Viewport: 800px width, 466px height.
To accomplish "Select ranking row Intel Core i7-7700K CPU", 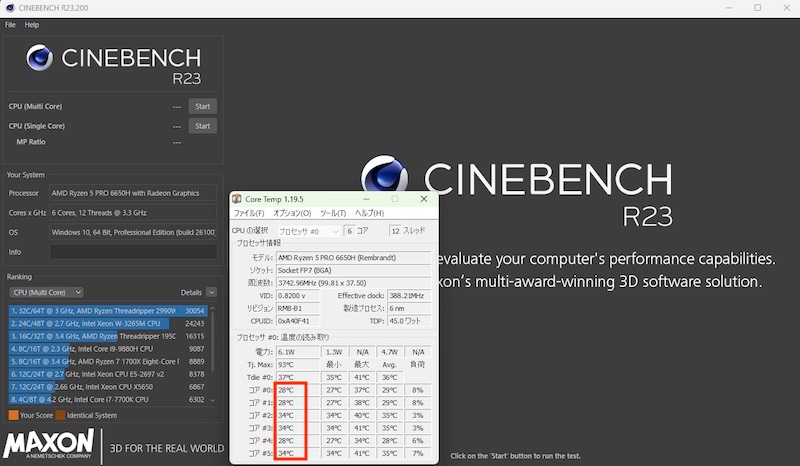I will pyautogui.click(x=108, y=400).
